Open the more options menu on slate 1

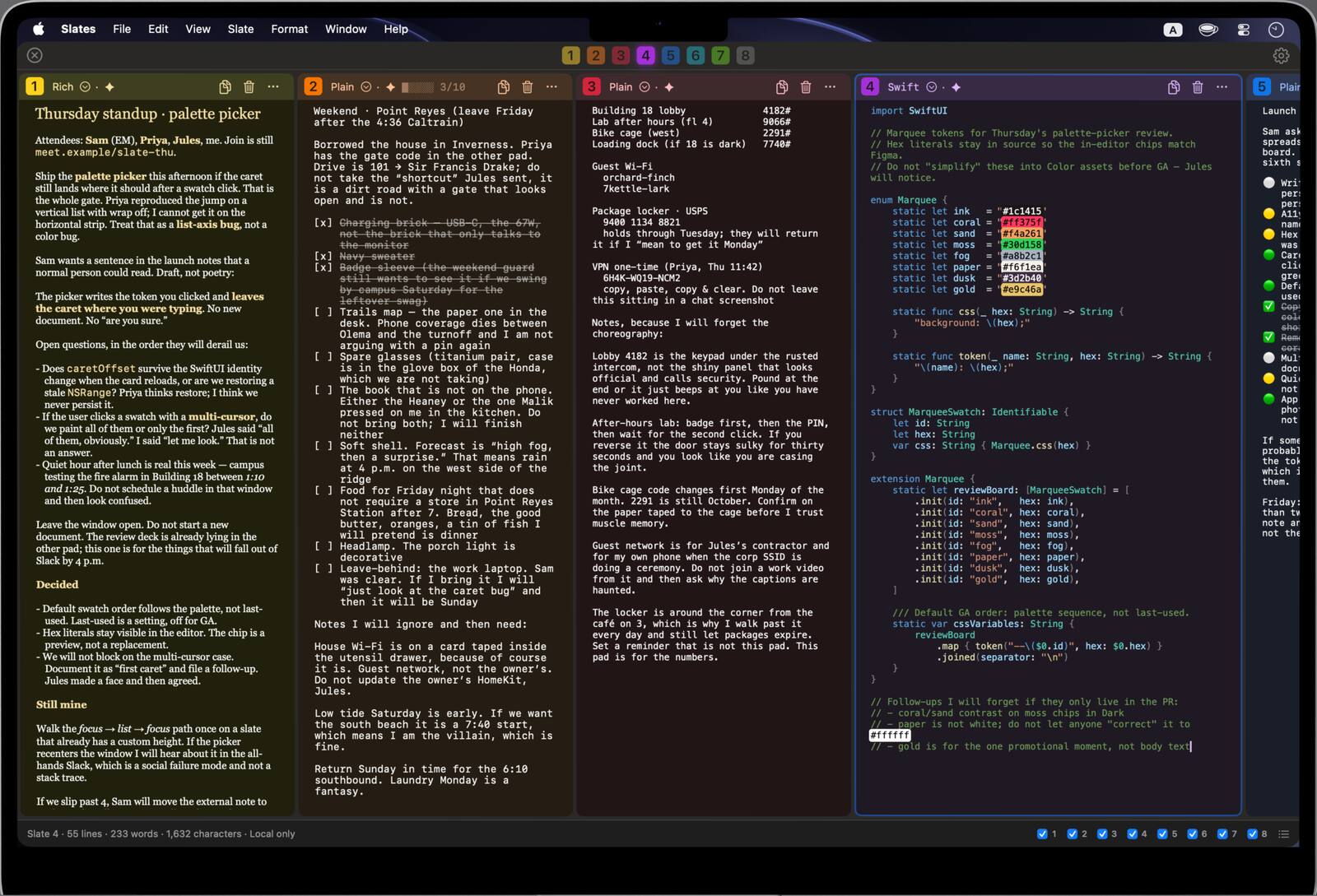tap(273, 86)
